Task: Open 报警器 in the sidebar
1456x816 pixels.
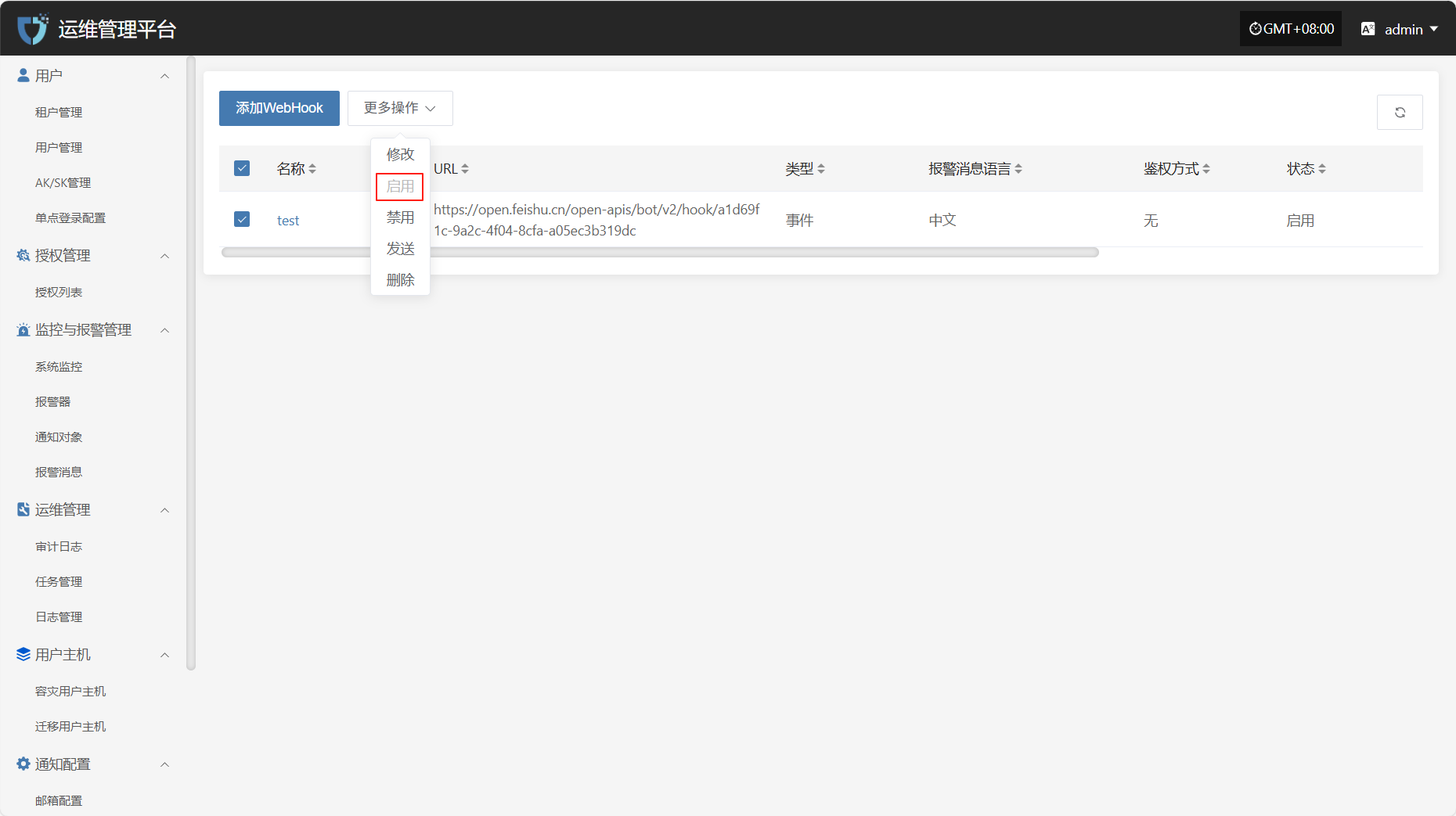Action: 52,401
